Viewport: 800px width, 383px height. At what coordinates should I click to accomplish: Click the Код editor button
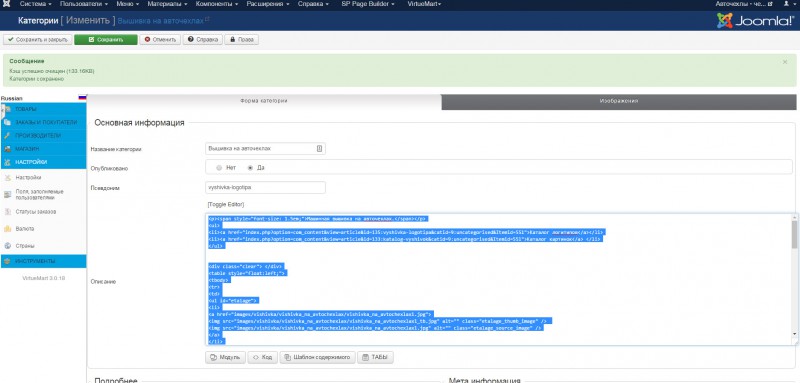click(263, 358)
